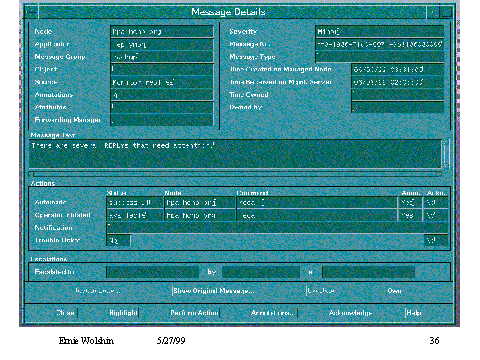Image resolution: width=480 pixels, height=360 pixels.
Task: Select the Application field
Action: [x=162, y=44]
